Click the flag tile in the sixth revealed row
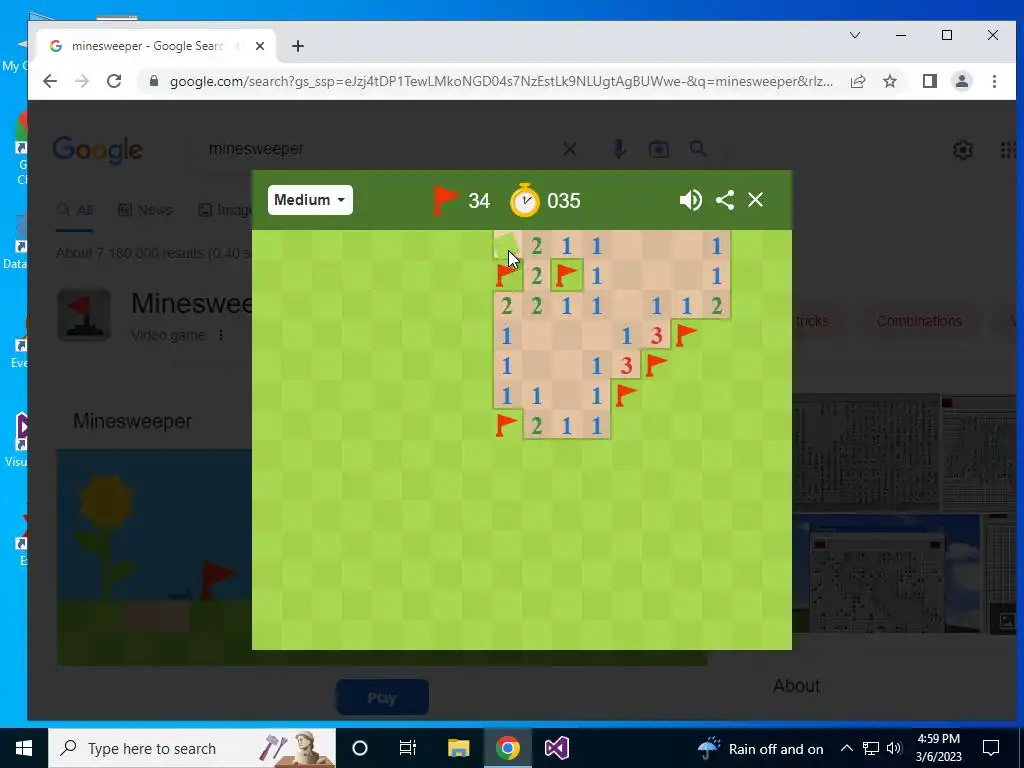Image resolution: width=1024 pixels, height=768 pixels. [x=626, y=394]
